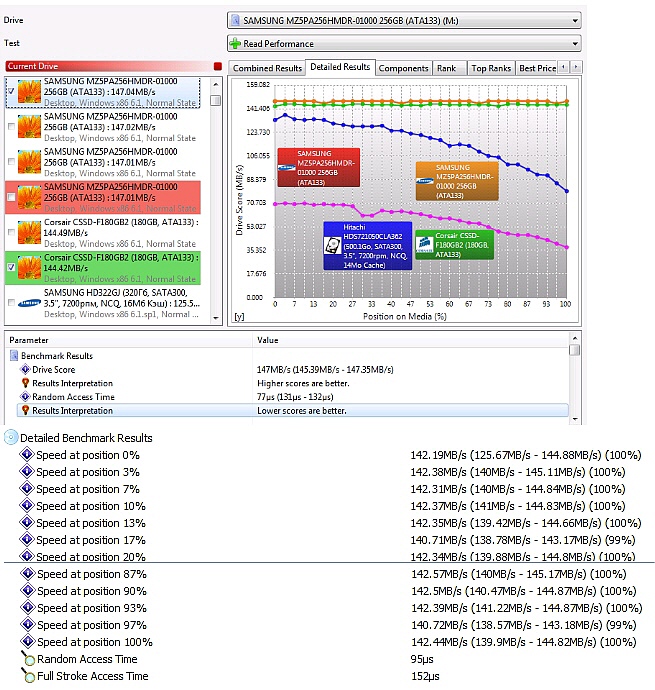The image size is (655, 690).
Task: Click flower thumbnail of green Corsair 144.42MB/s entry
Action: 29,268
